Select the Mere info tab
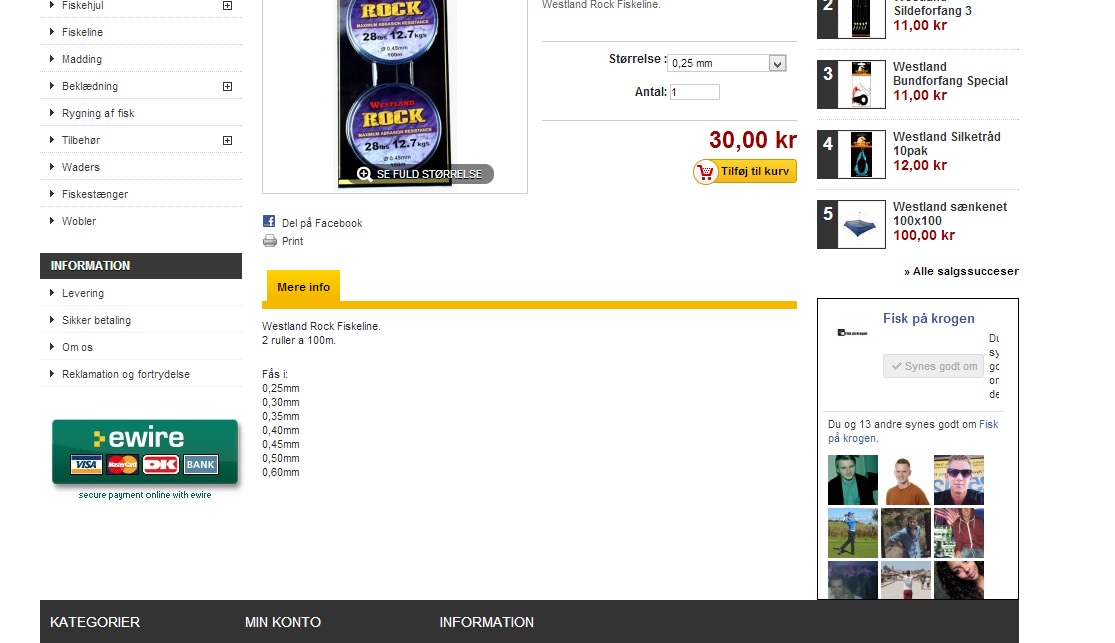The height and width of the screenshot is (643, 1115). 303,287
